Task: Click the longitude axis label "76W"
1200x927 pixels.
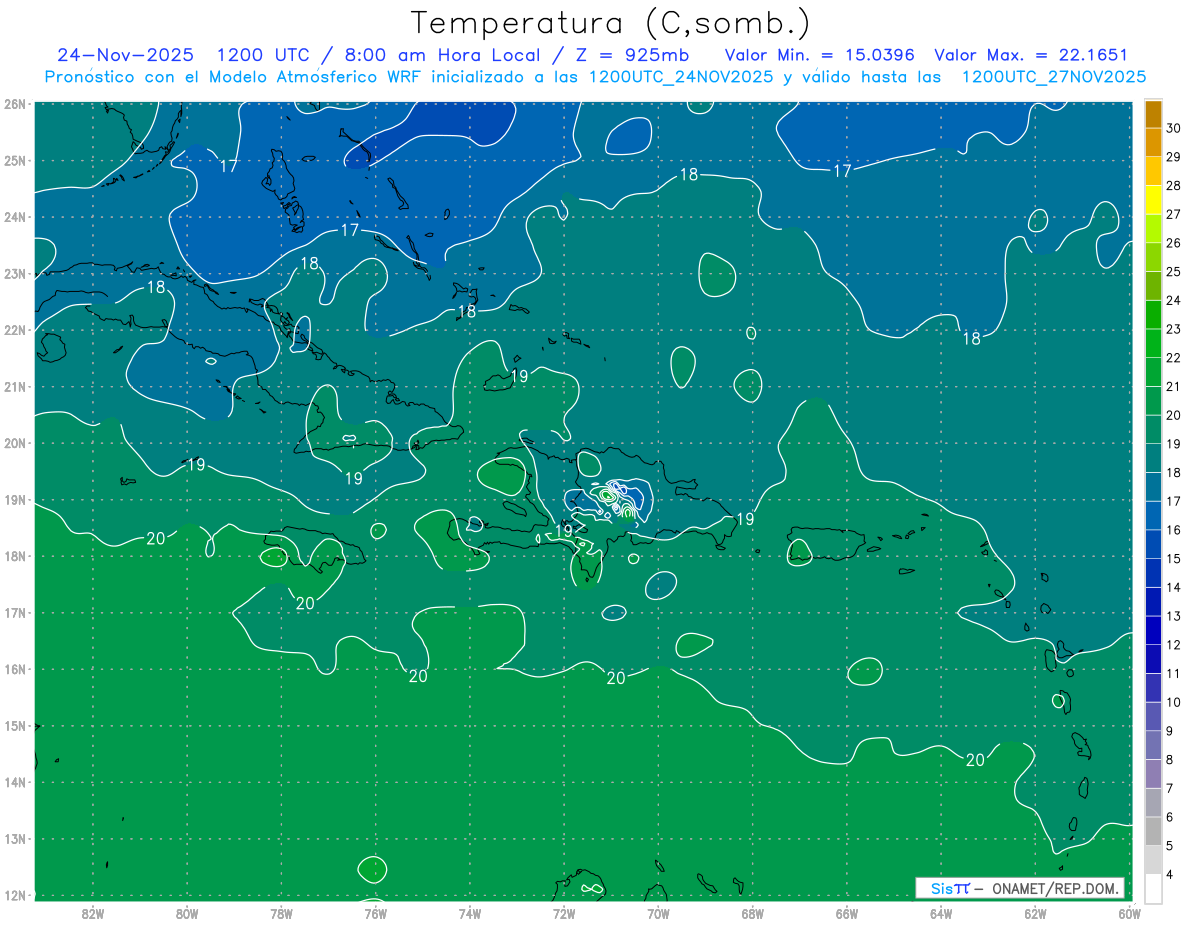Action: tap(376, 913)
